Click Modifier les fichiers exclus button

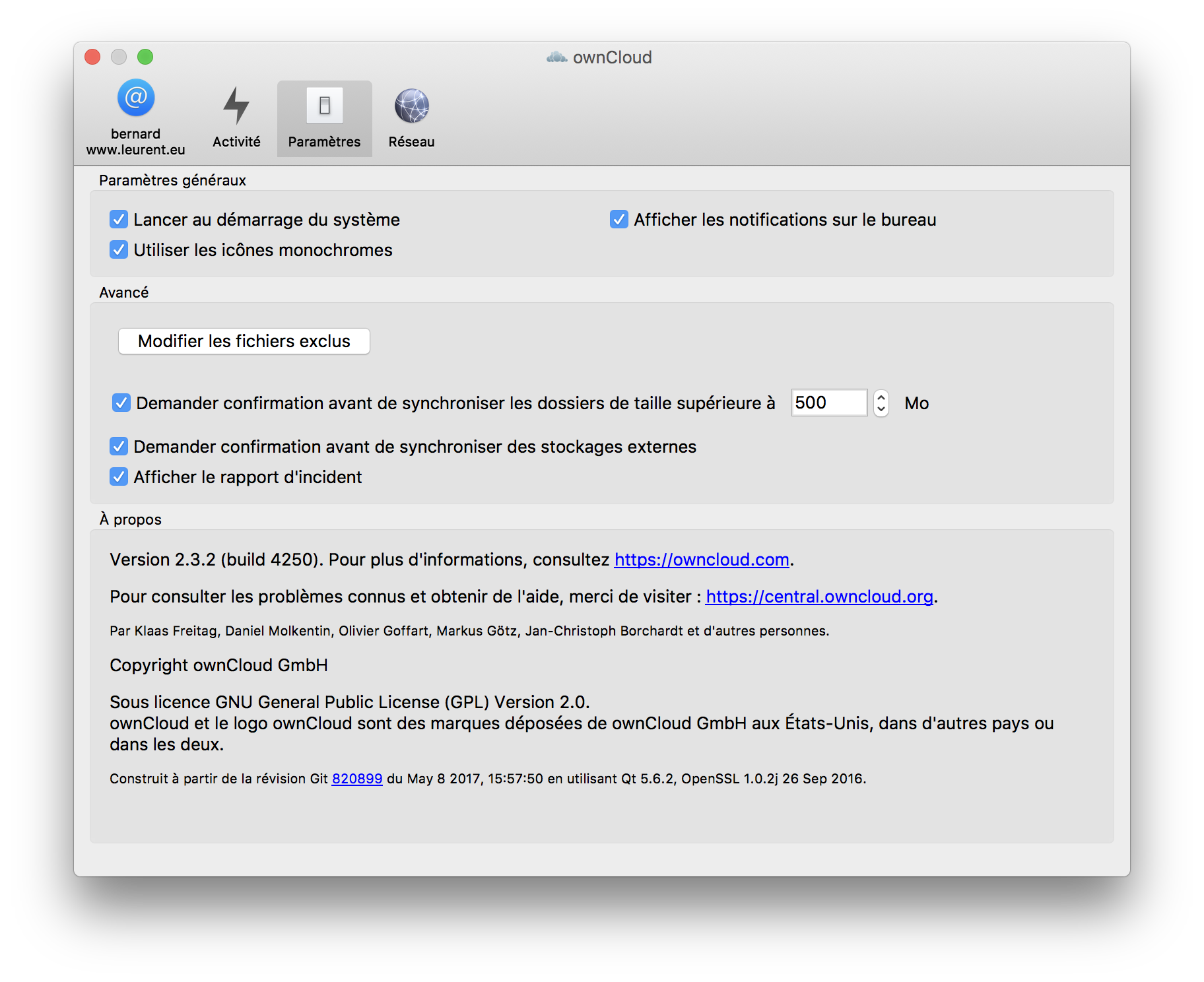tap(244, 341)
